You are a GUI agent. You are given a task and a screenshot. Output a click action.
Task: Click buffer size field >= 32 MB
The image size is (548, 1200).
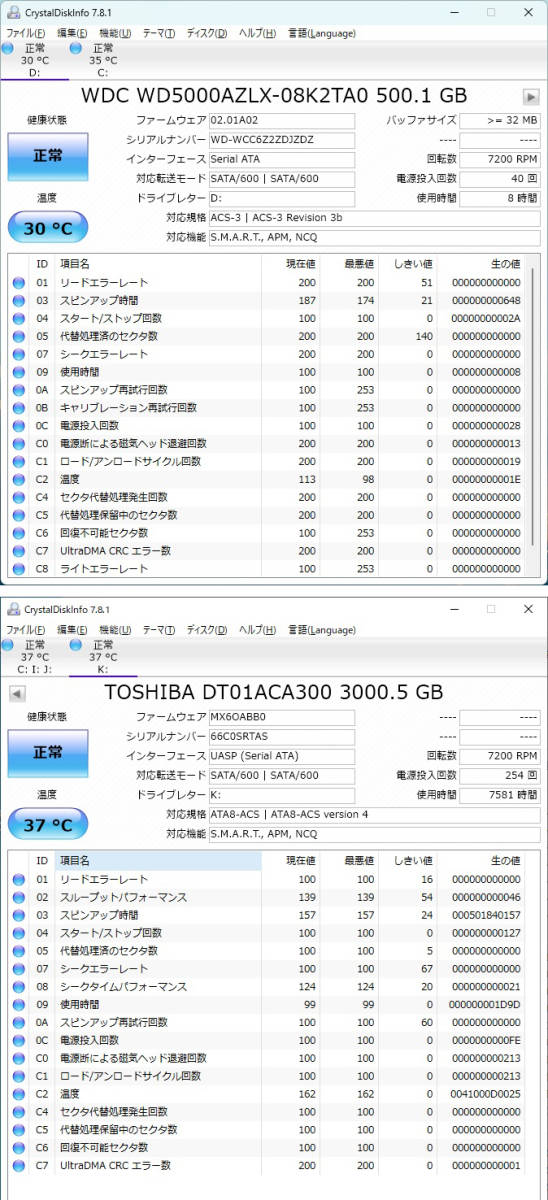500,120
